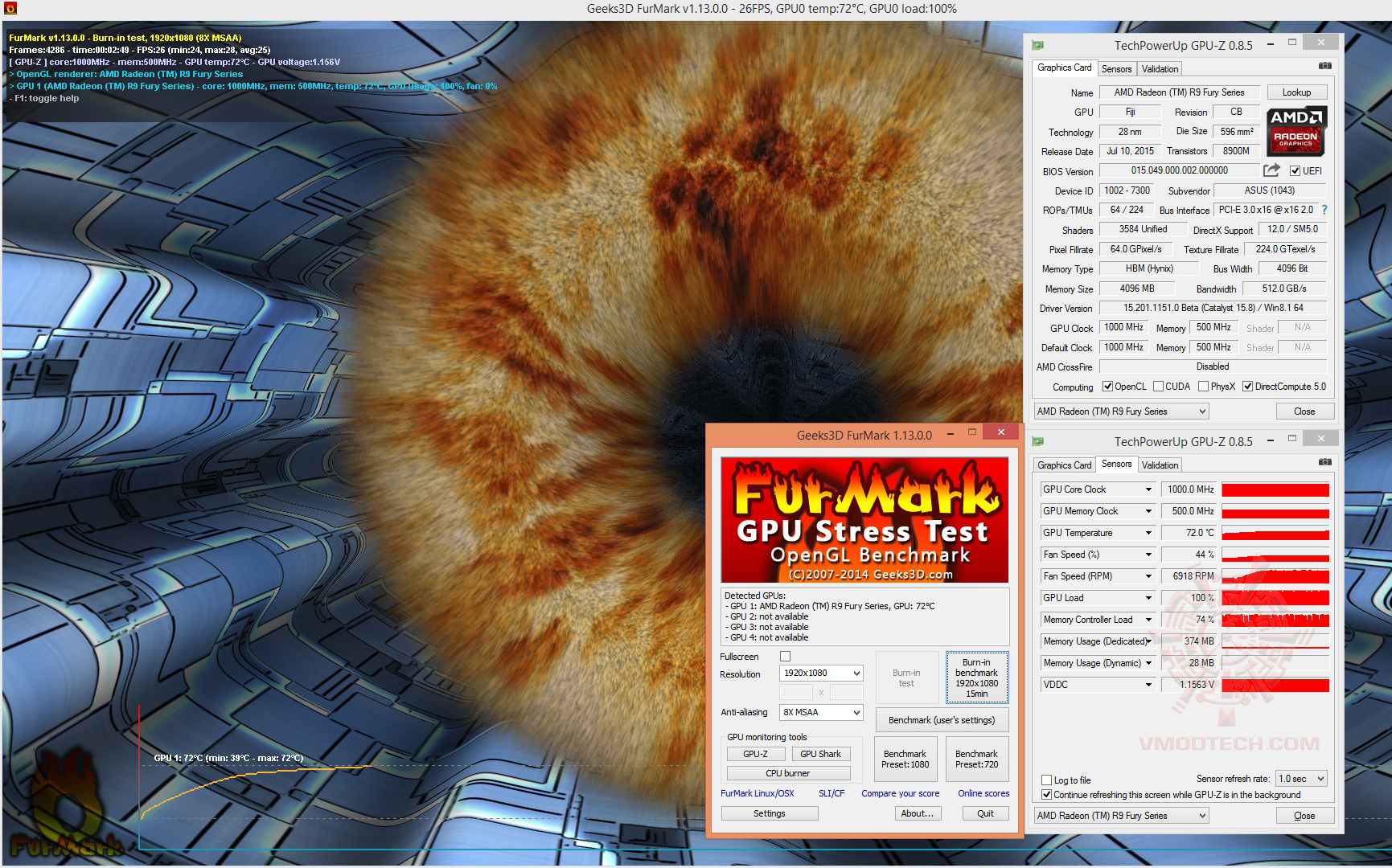Switch to Graphics Card tab in lower GPU-Z window
1392x868 pixels.
(1065, 465)
